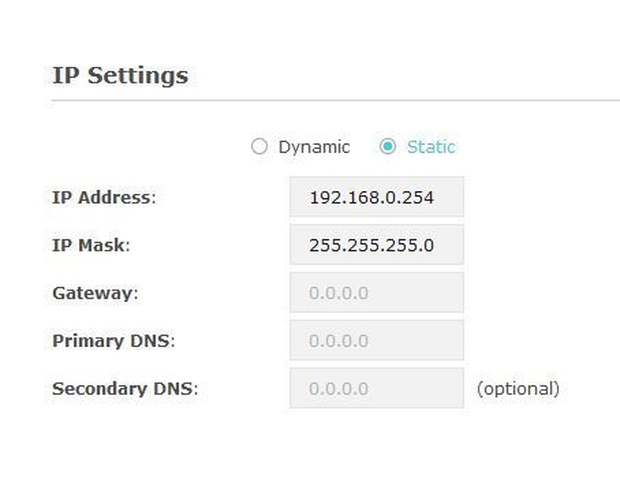The height and width of the screenshot is (489, 620).
Task: Click the divider line under IP Settings
Action: point(335,100)
